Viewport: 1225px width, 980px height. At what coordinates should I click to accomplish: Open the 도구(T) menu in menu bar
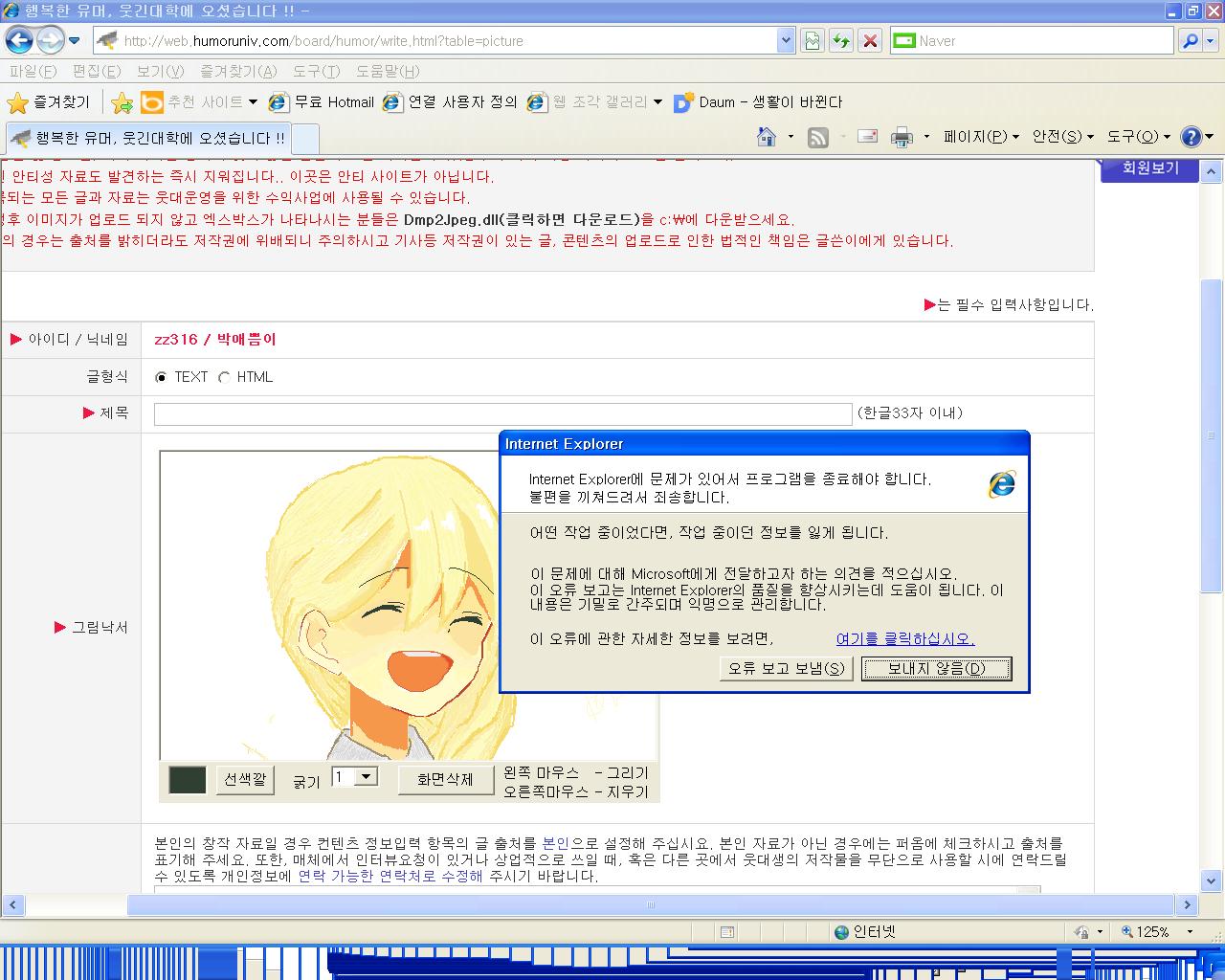click(316, 71)
